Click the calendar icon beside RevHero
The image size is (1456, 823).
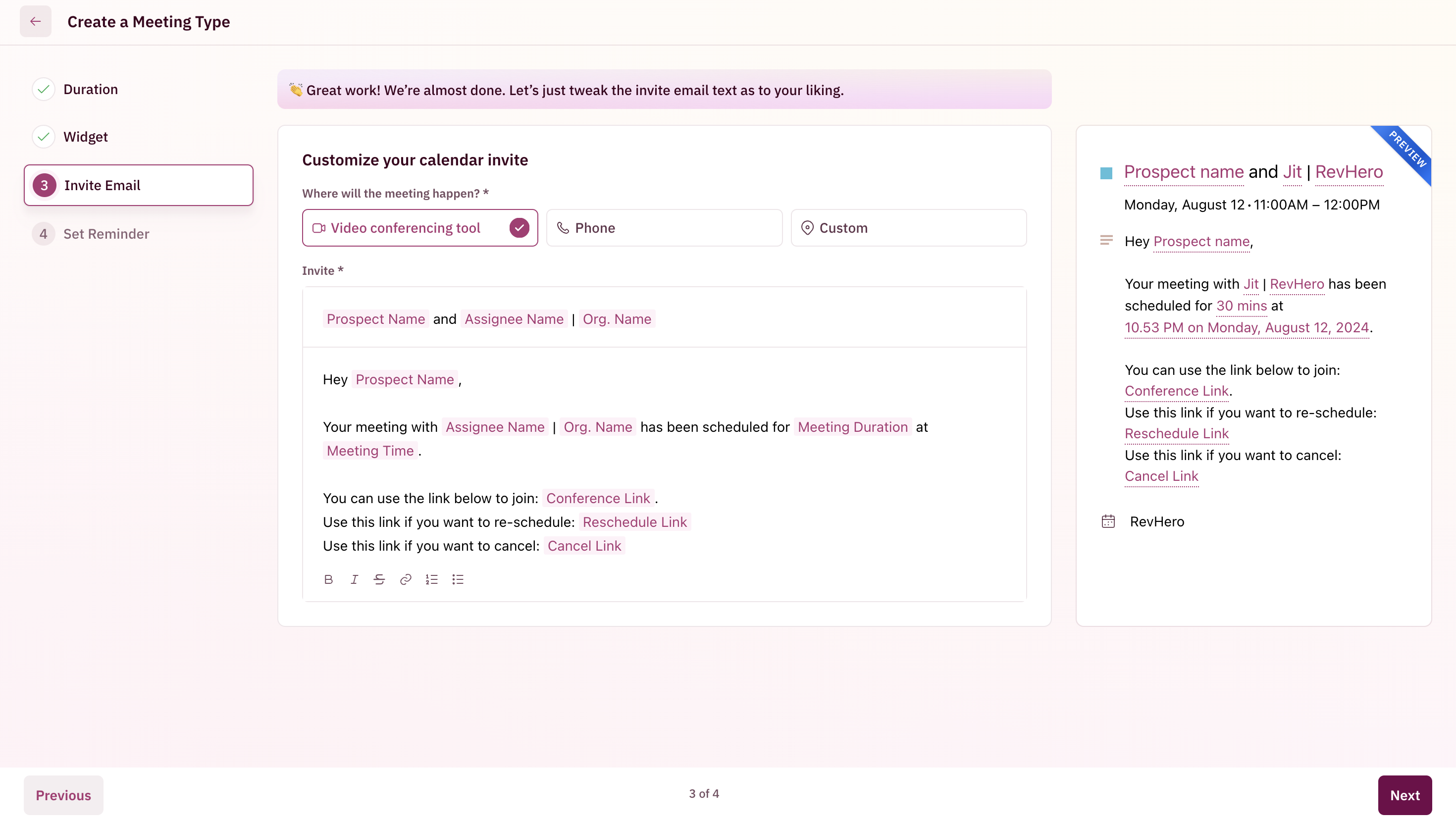click(1108, 521)
